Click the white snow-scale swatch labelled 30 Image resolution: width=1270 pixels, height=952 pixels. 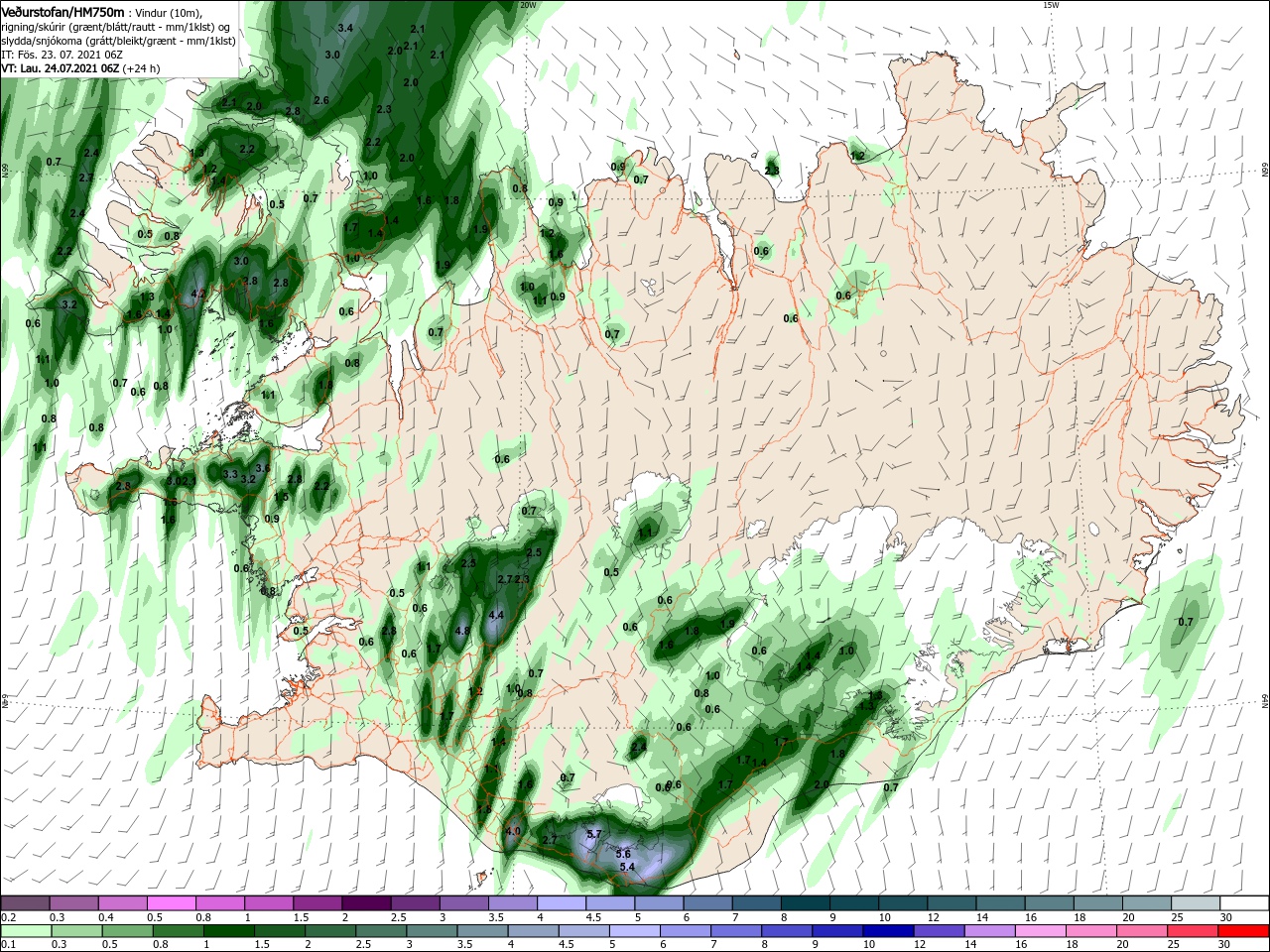click(1245, 902)
